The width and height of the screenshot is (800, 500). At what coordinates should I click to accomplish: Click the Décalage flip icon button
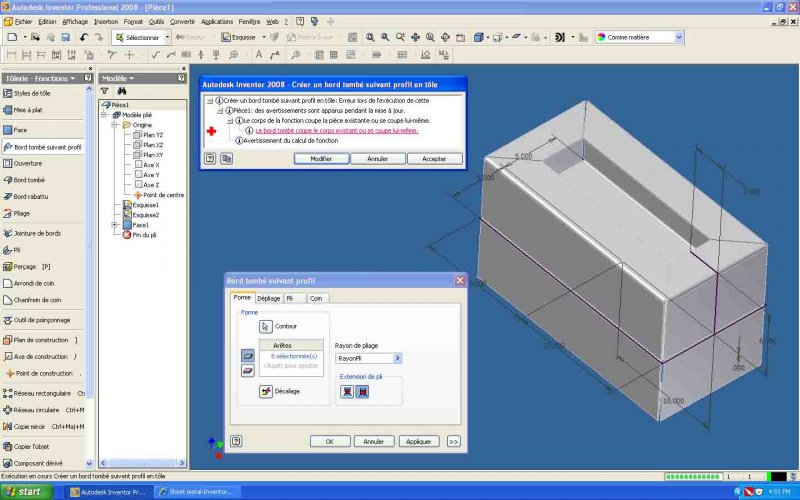click(x=266, y=391)
